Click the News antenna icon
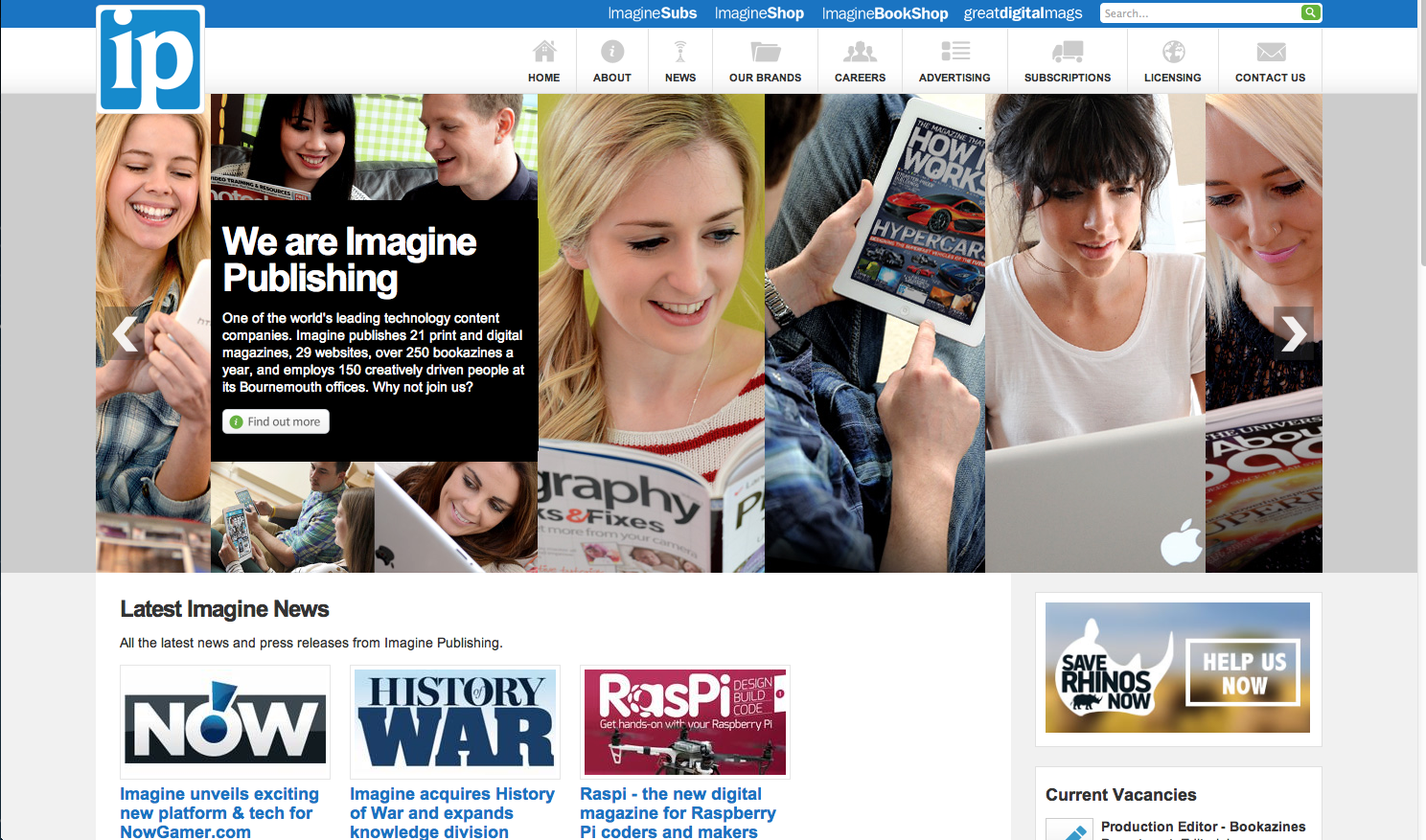 (680, 51)
